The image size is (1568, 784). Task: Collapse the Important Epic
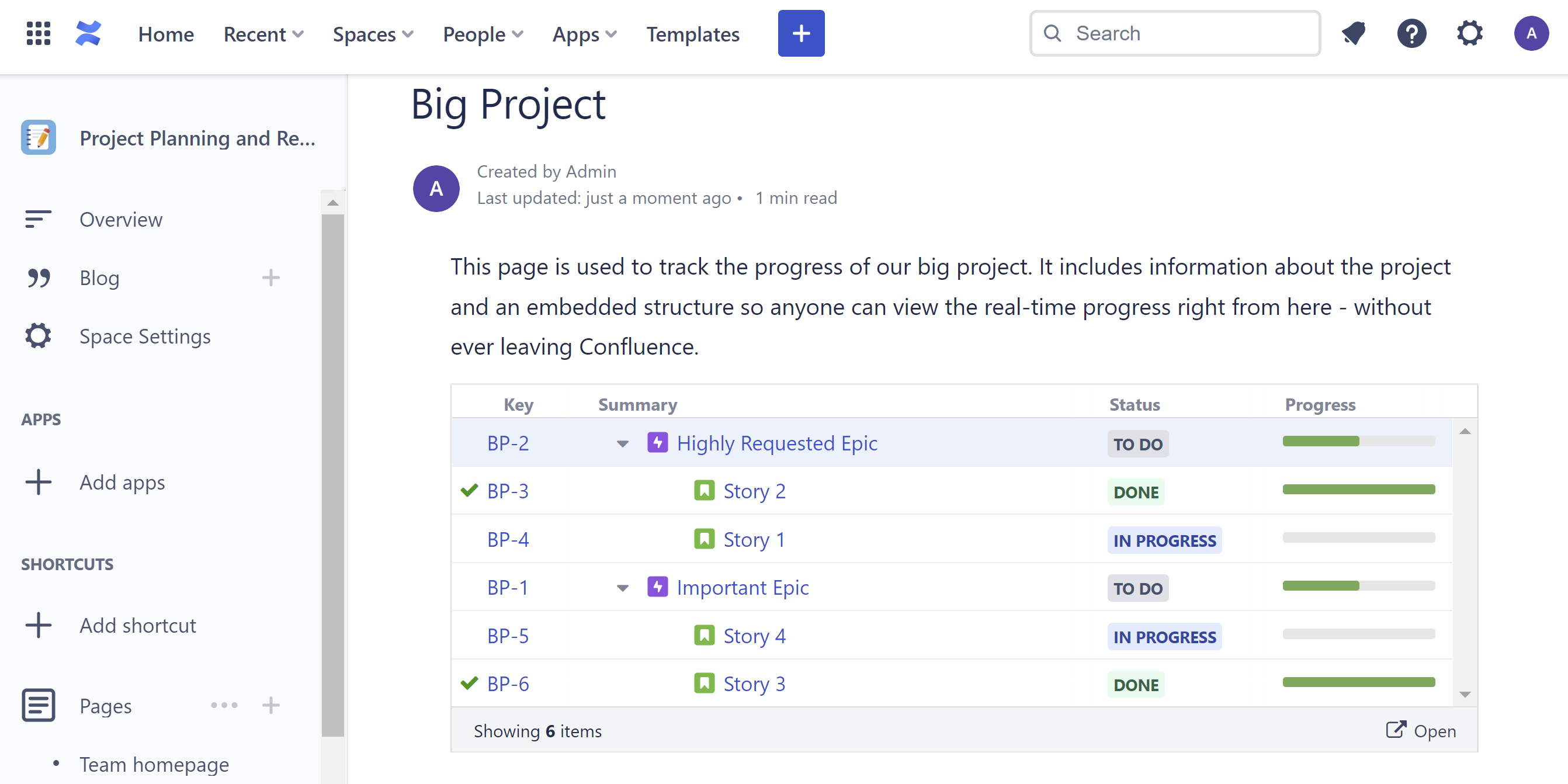click(x=622, y=588)
